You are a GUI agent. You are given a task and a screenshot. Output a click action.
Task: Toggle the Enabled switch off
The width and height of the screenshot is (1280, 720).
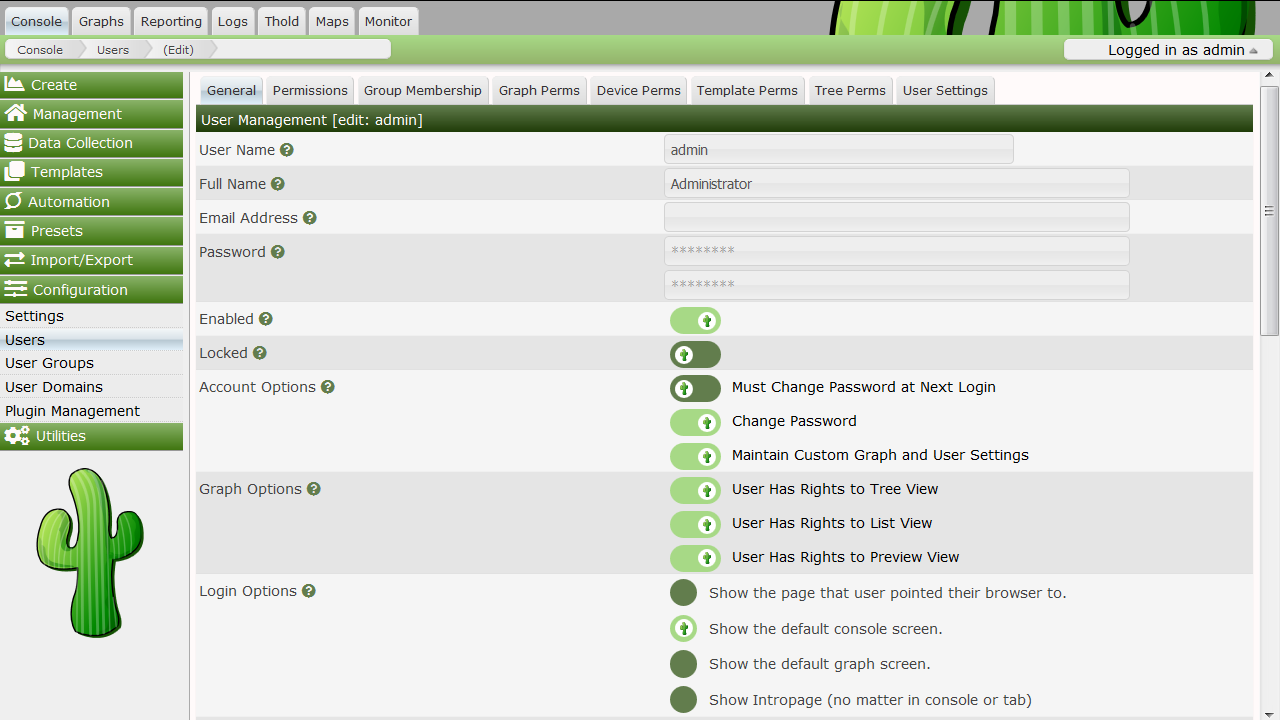[695, 321]
